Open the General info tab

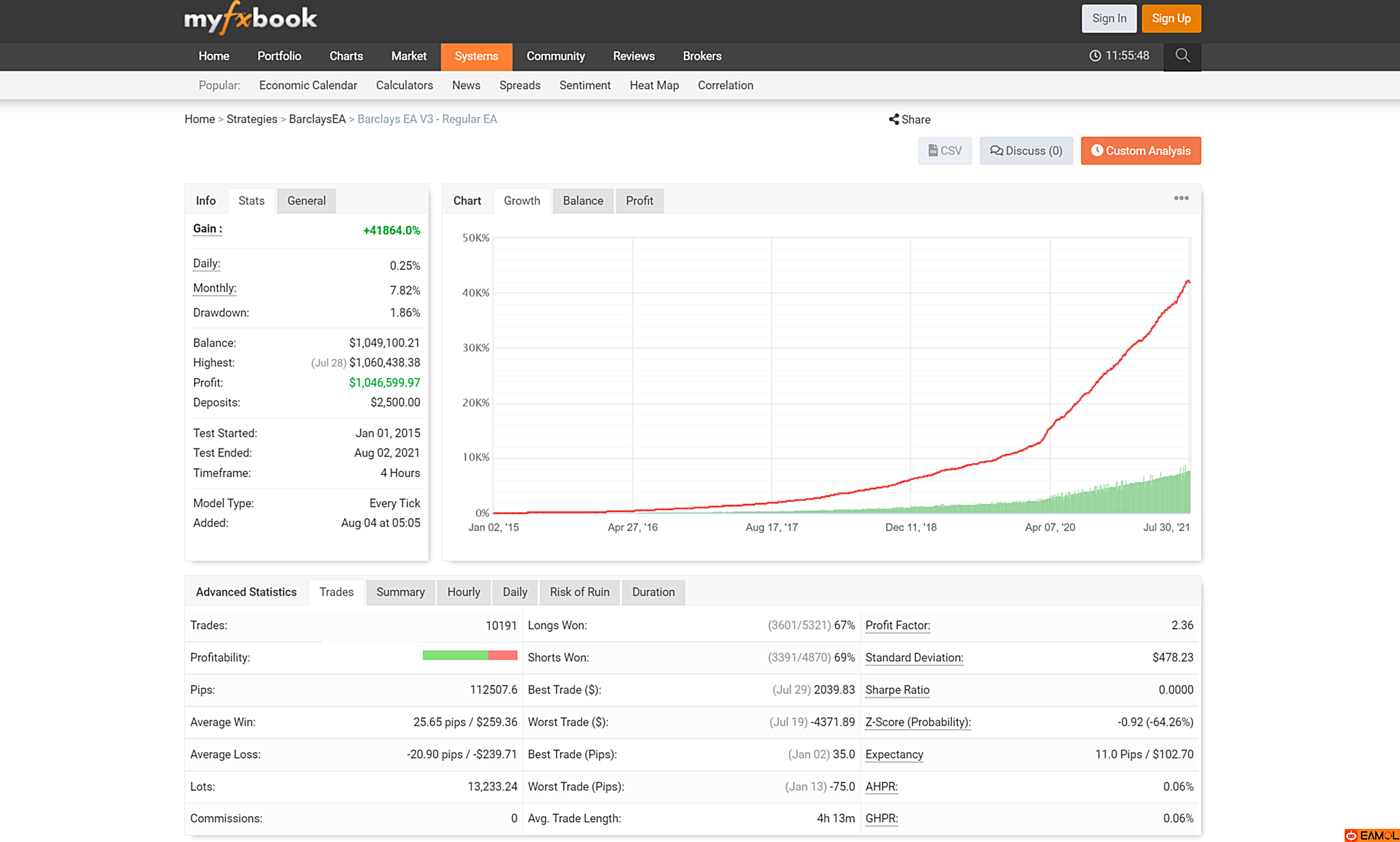(x=305, y=201)
